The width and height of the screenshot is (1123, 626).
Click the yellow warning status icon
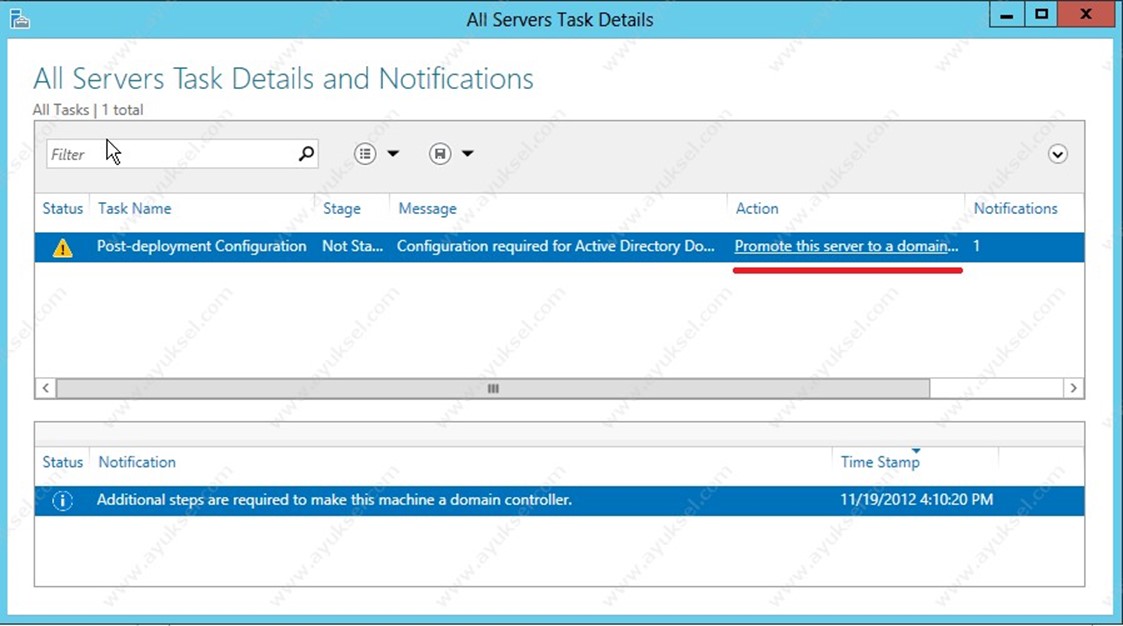click(62, 247)
